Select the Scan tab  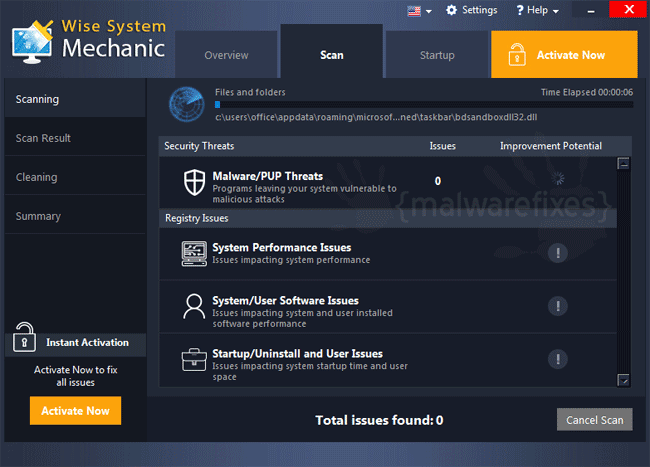(x=332, y=51)
